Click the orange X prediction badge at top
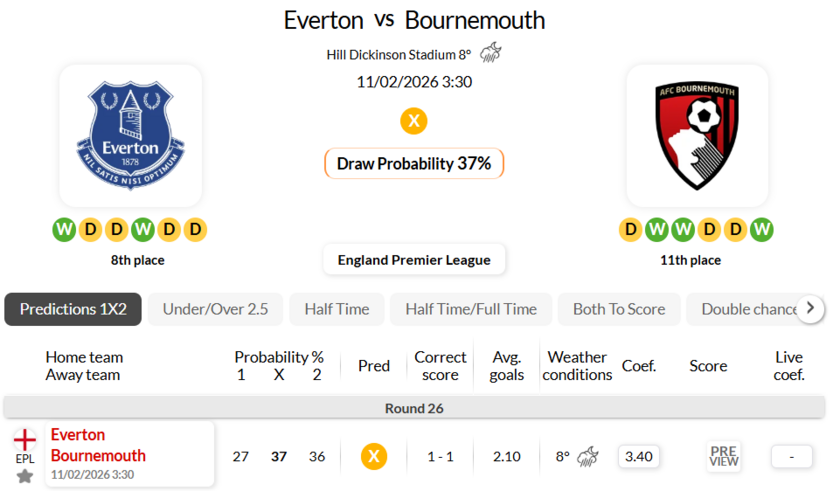 point(414,121)
